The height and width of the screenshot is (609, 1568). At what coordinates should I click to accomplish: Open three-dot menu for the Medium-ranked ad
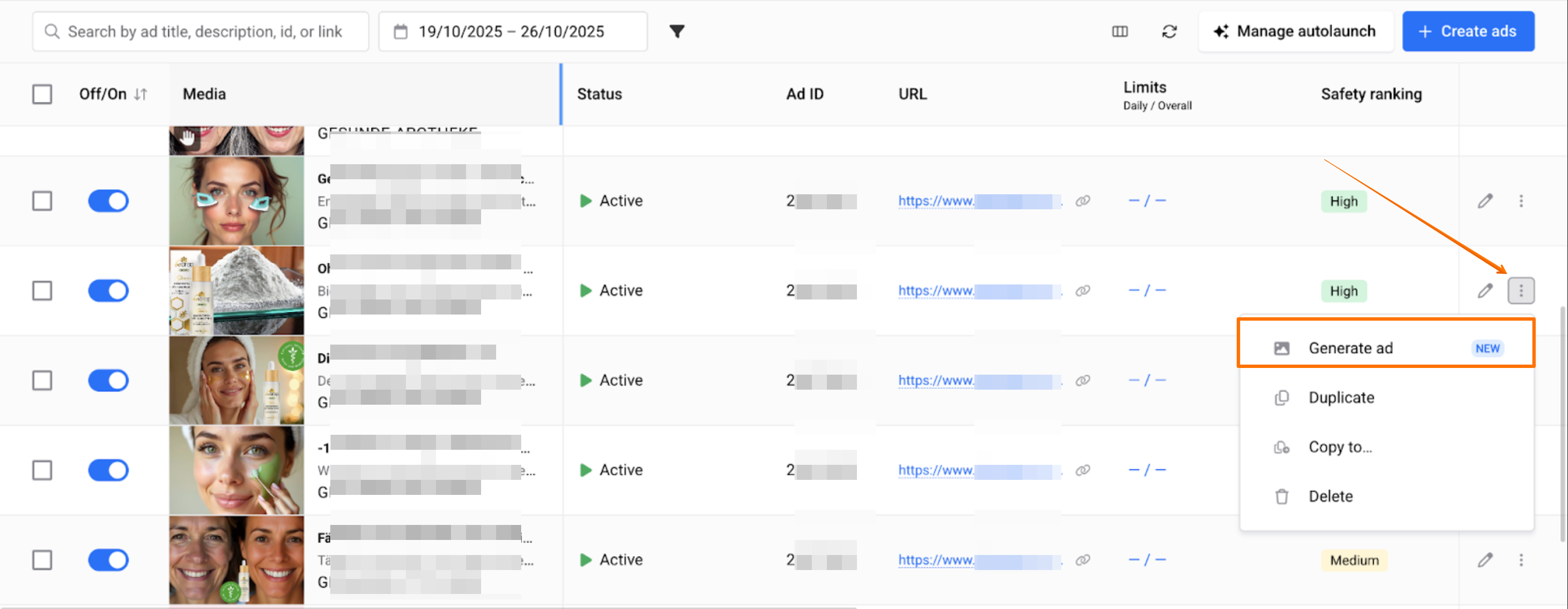click(1521, 559)
